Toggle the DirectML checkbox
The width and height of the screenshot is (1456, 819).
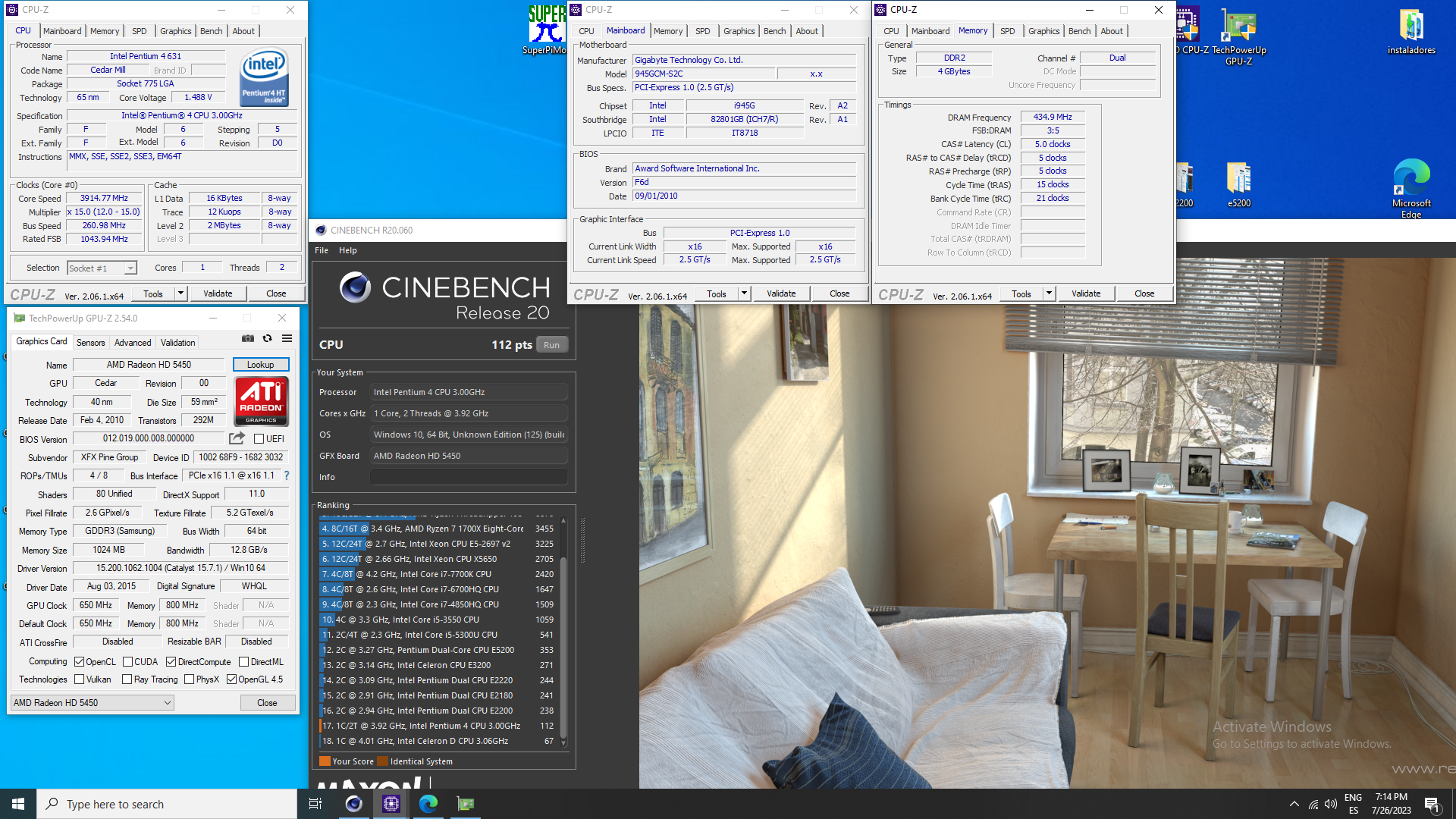(x=243, y=662)
